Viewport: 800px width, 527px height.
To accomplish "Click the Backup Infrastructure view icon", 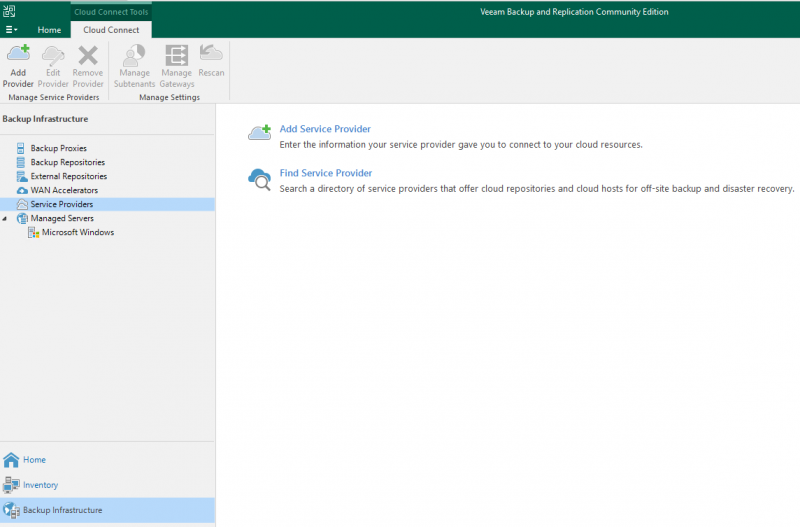I will tap(11, 510).
